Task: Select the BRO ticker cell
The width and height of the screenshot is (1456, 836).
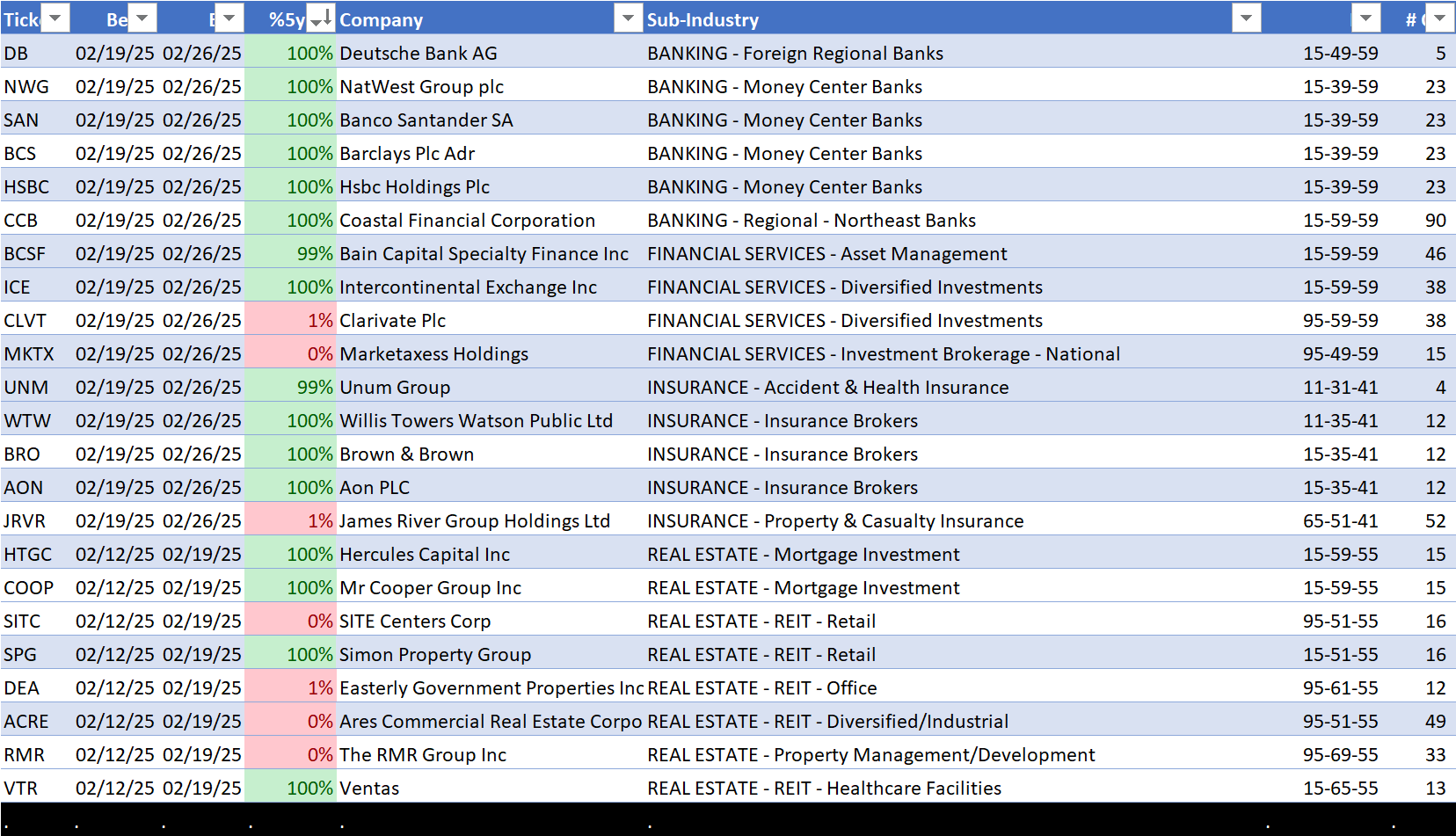Action: pos(36,454)
